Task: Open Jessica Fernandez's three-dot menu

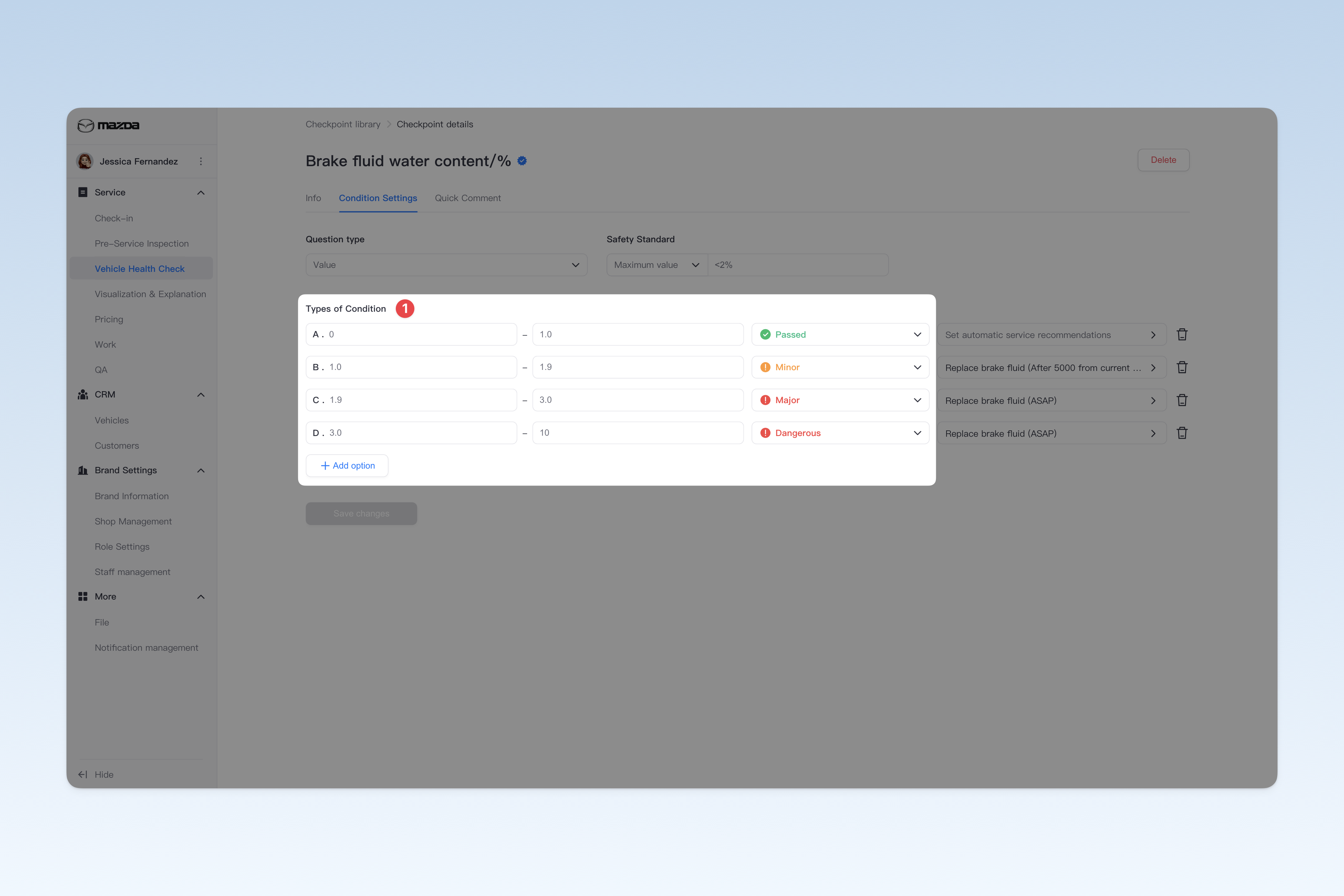Action: coord(201,161)
